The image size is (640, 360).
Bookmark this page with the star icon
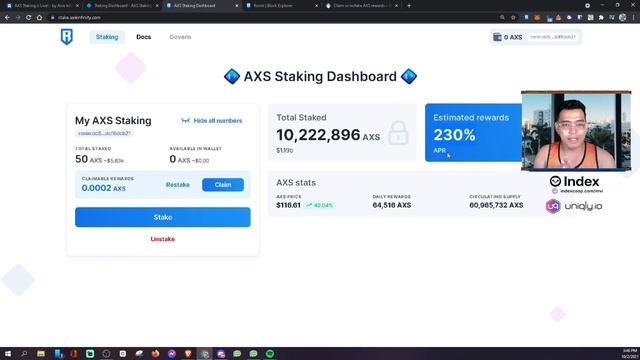pyautogui.click(x=513, y=18)
